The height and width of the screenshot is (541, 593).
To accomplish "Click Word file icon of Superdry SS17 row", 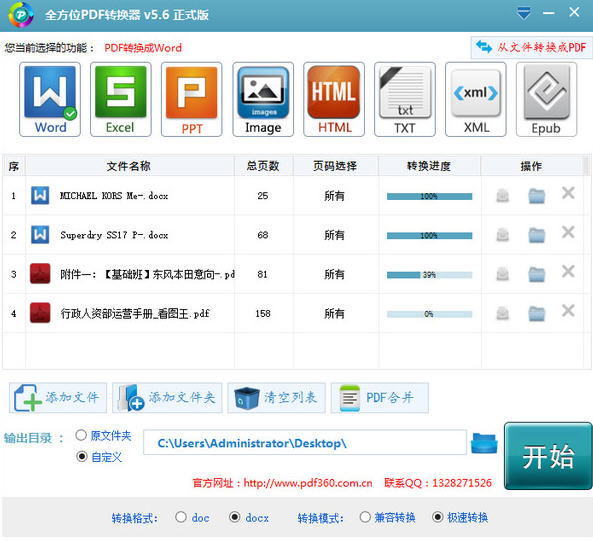I will click(x=40, y=235).
